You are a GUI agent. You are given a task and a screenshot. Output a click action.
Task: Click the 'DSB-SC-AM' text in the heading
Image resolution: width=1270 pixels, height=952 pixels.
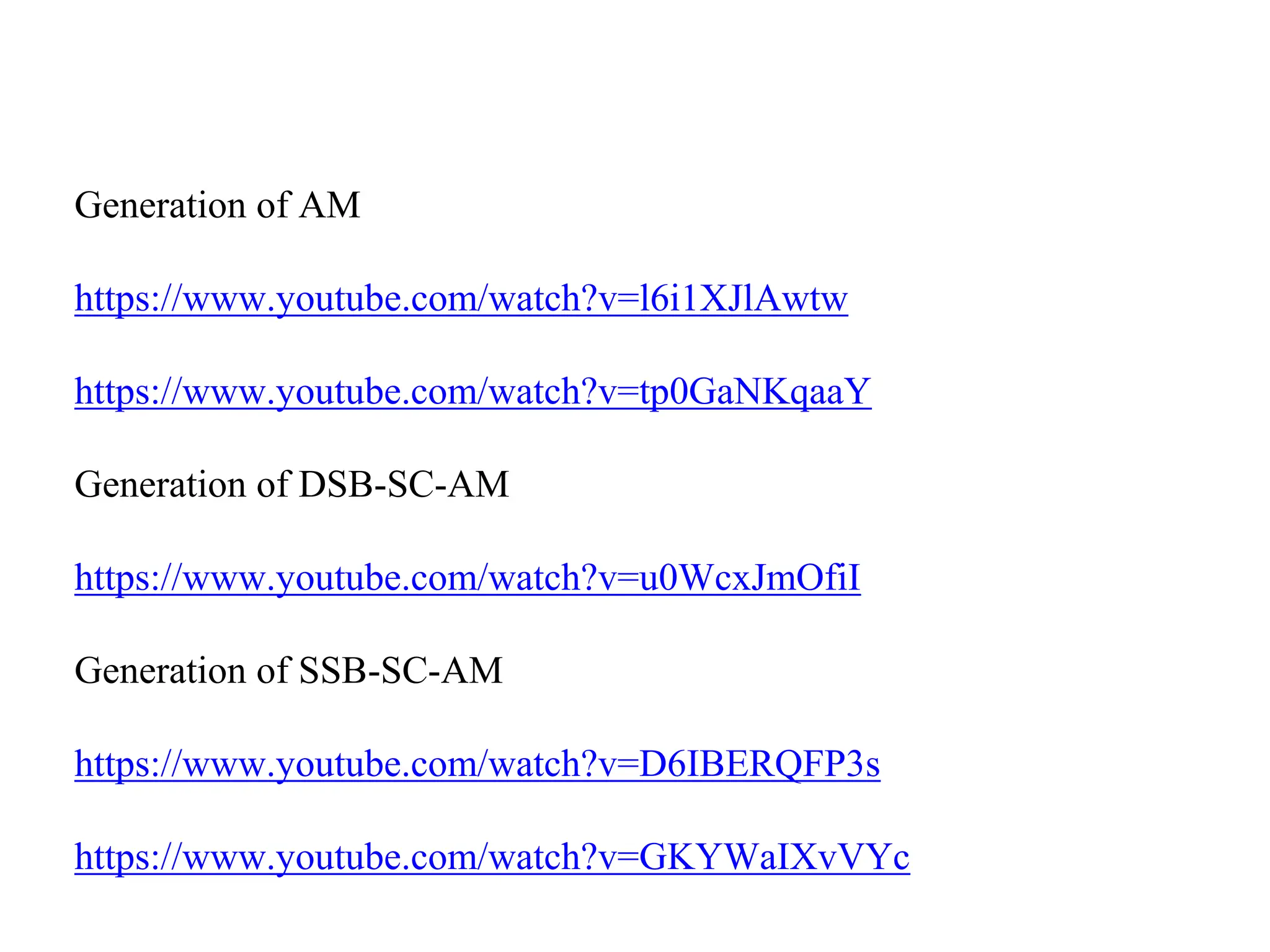click(x=404, y=484)
